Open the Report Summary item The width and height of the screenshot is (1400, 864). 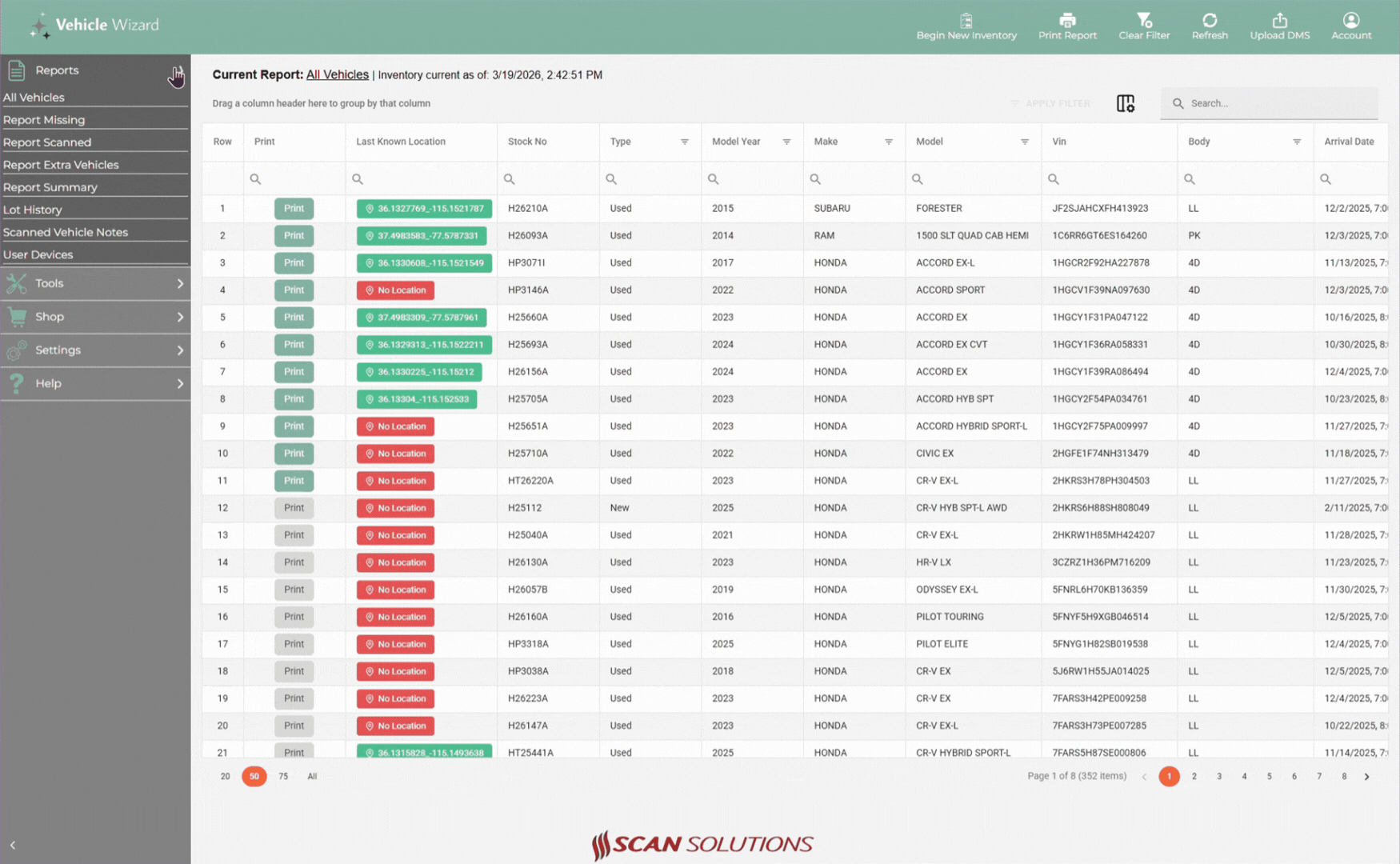click(50, 187)
